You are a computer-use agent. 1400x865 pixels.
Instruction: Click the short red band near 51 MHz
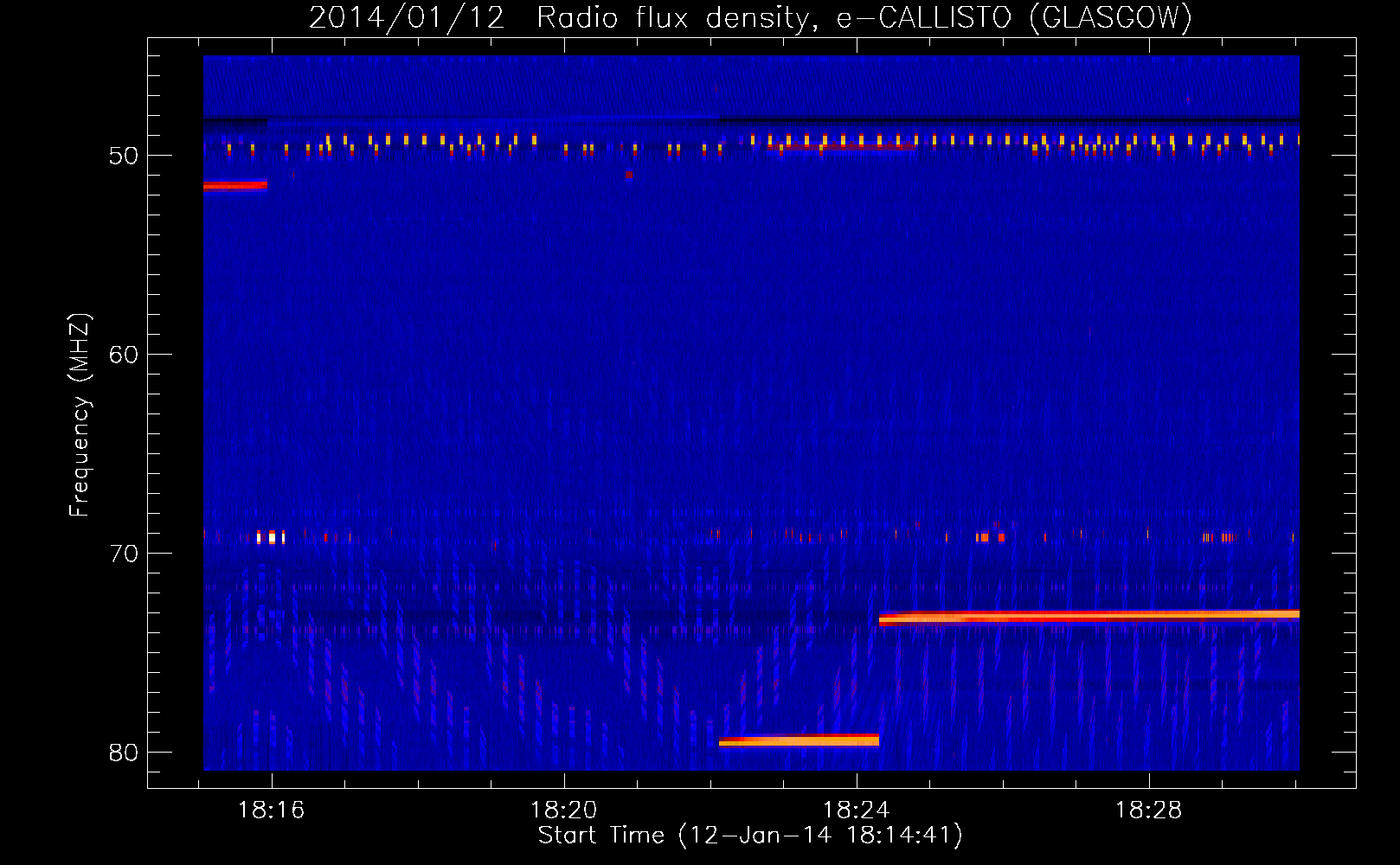click(x=235, y=184)
